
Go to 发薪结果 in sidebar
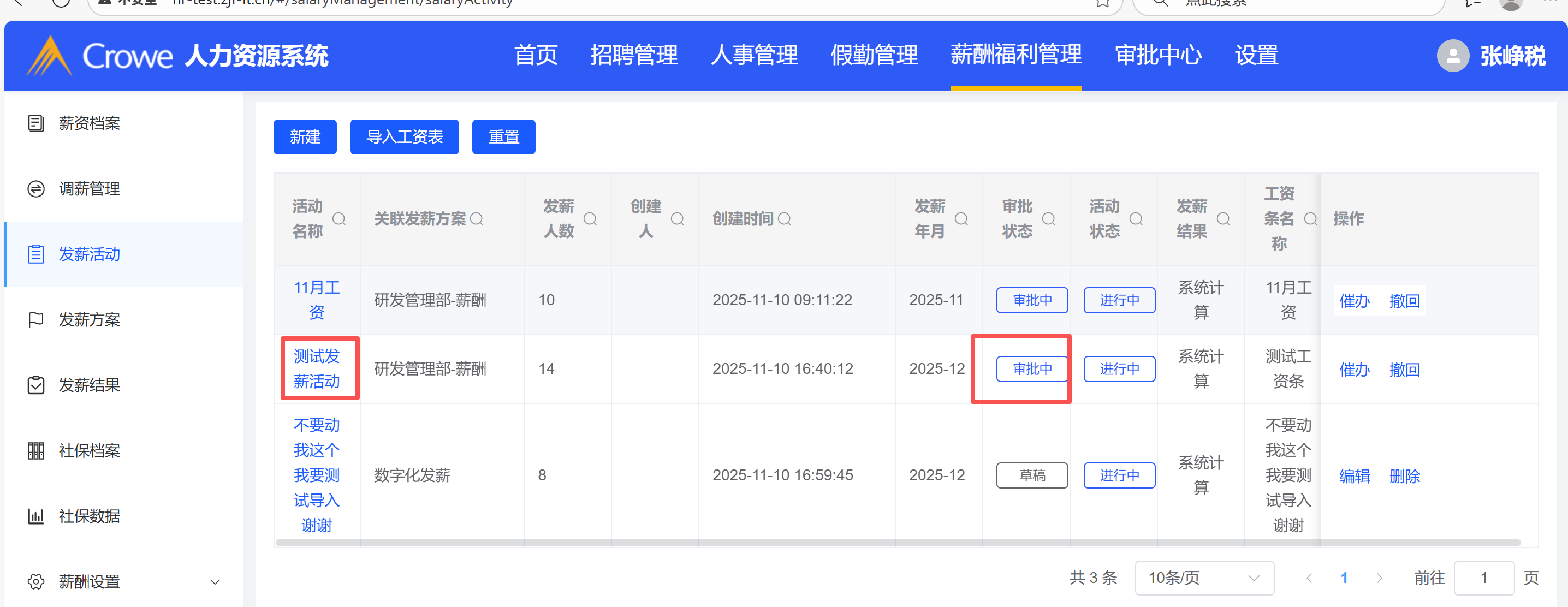pyautogui.click(x=89, y=385)
